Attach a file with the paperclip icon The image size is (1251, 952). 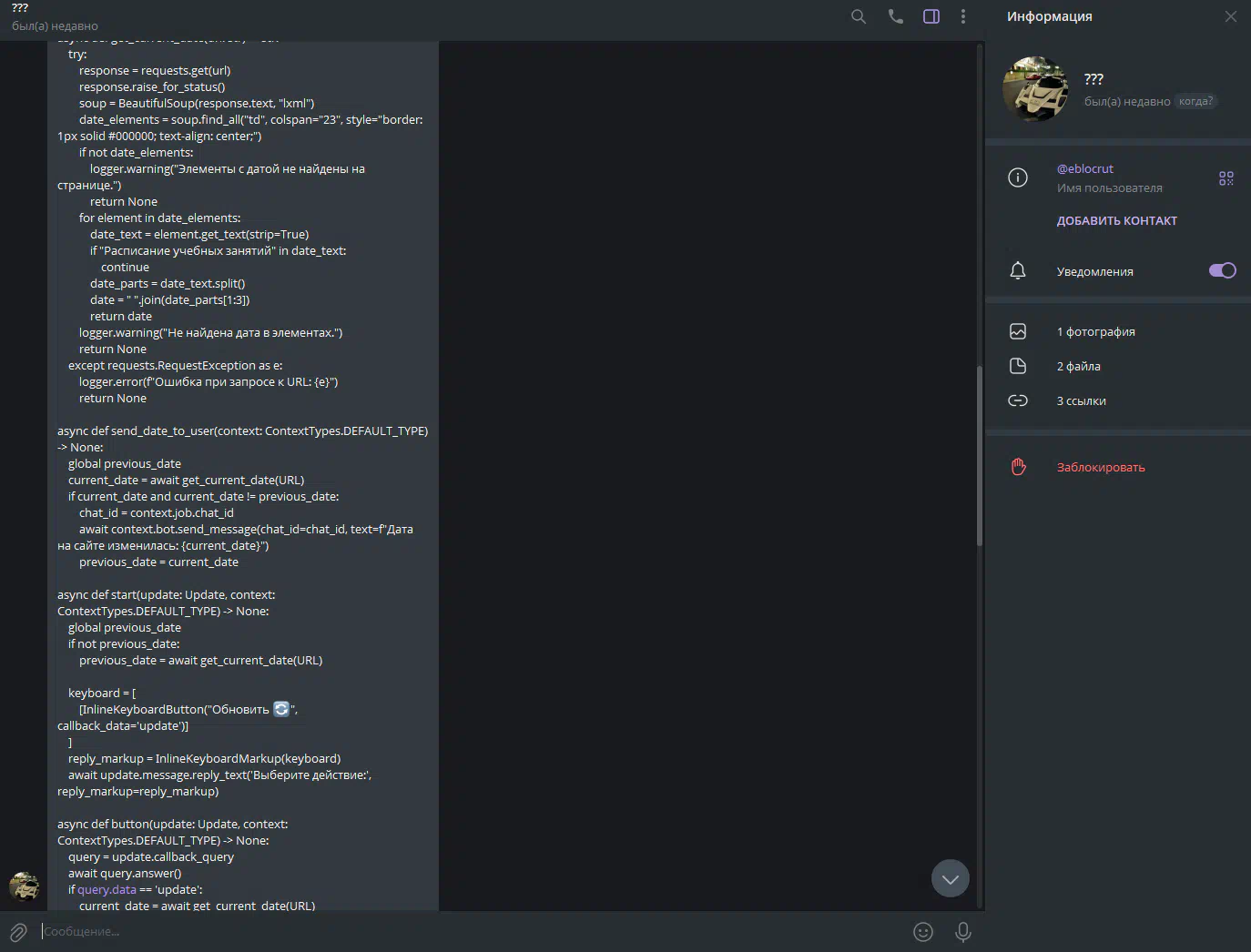coord(18,932)
